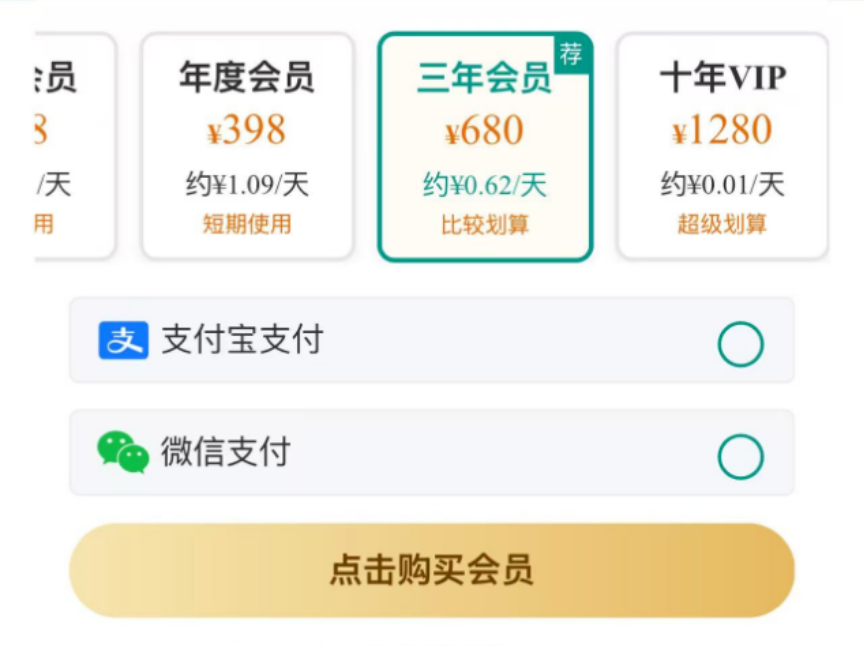
Task: Click the 微信支付 payment option text
Action: [225, 452]
